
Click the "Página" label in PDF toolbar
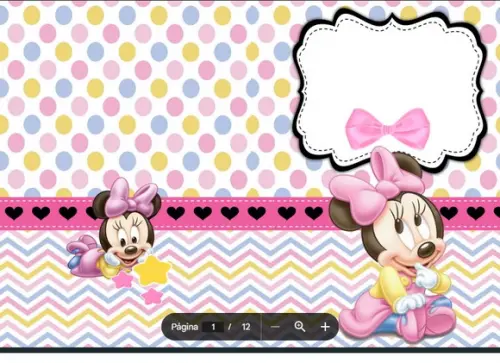tap(184, 327)
